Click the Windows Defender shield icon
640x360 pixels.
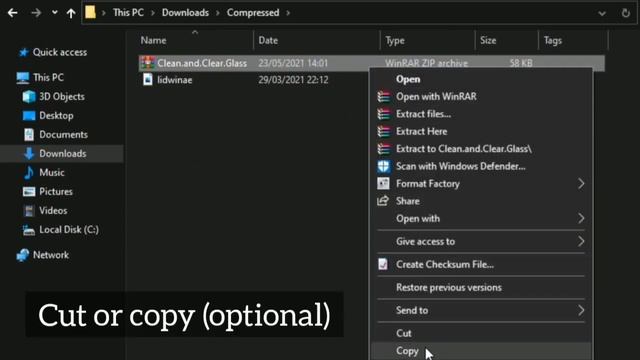(x=383, y=167)
